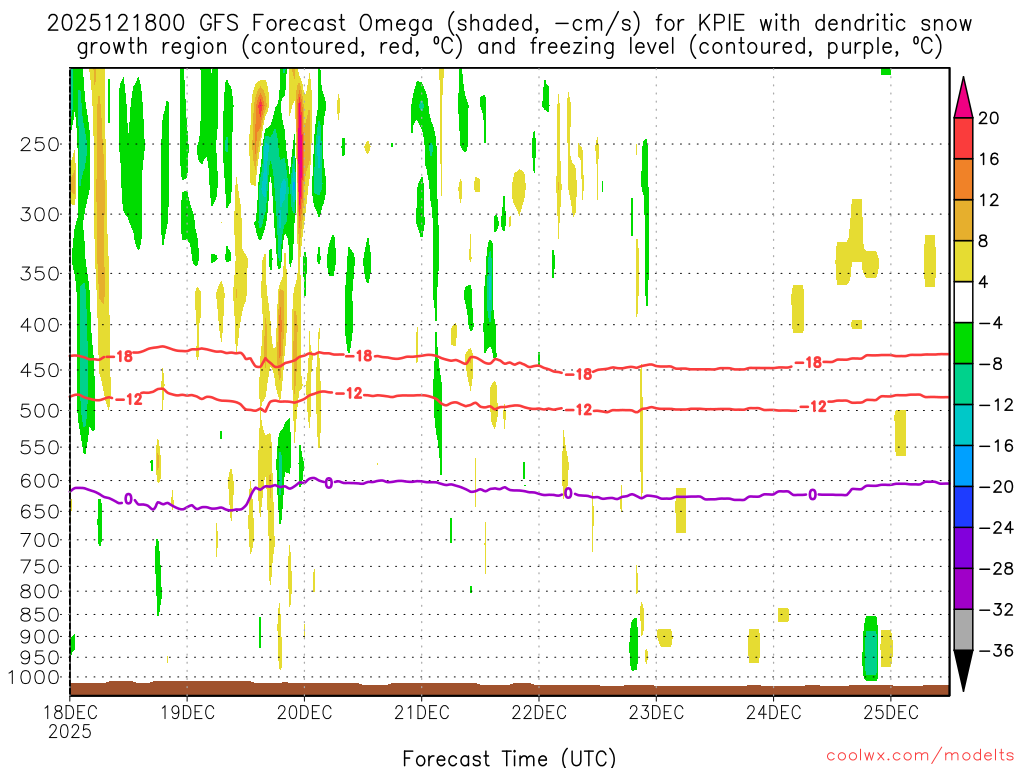Select the 19DEC date axis label

187,712
